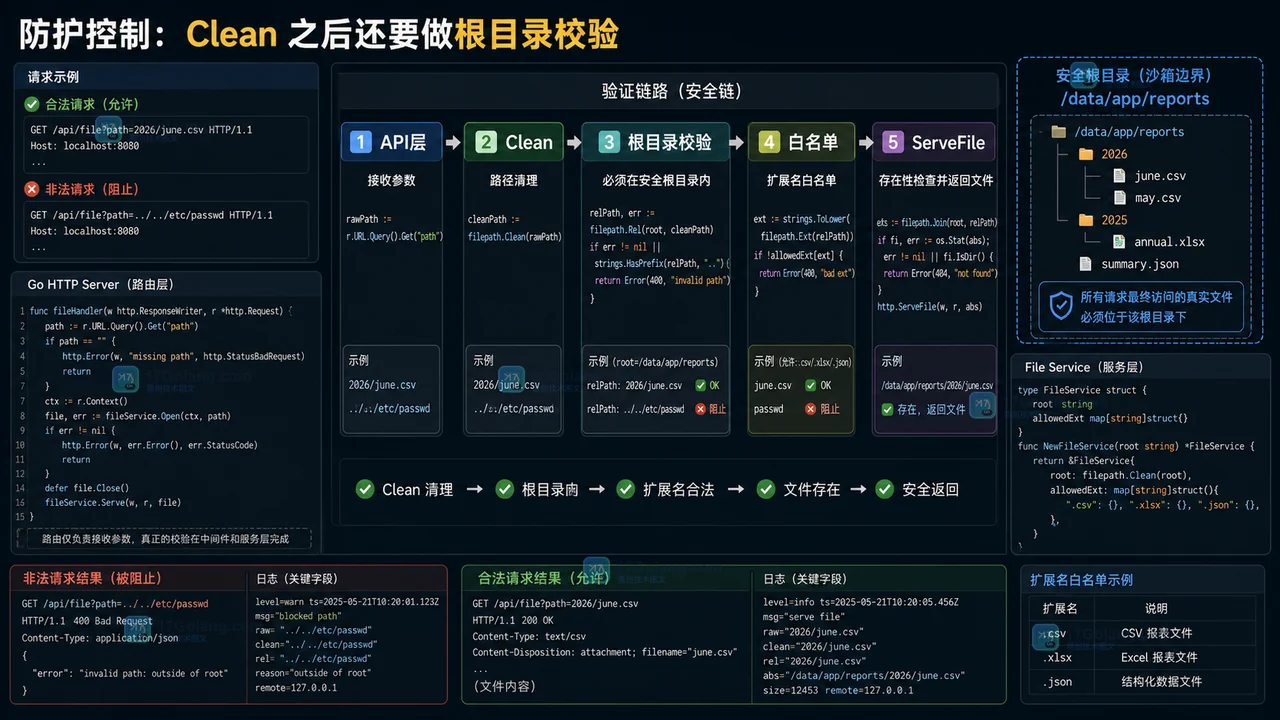Select the may.csv file icon

pos(1119,198)
